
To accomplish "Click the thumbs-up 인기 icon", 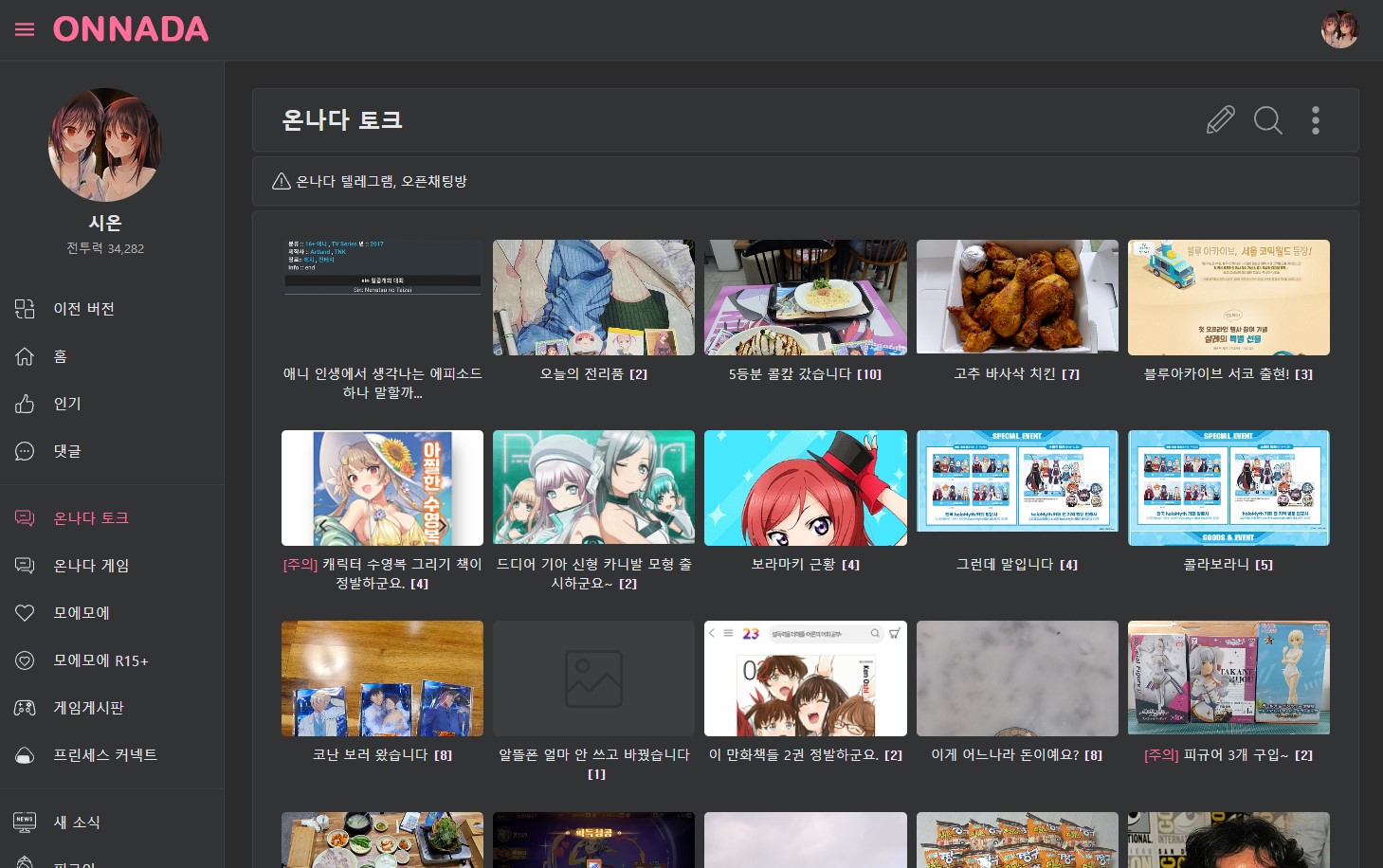I will pos(25,404).
